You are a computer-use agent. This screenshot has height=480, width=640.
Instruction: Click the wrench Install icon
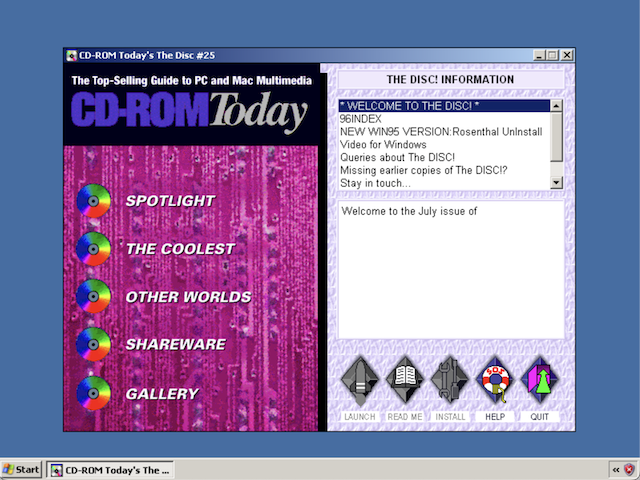tap(450, 380)
